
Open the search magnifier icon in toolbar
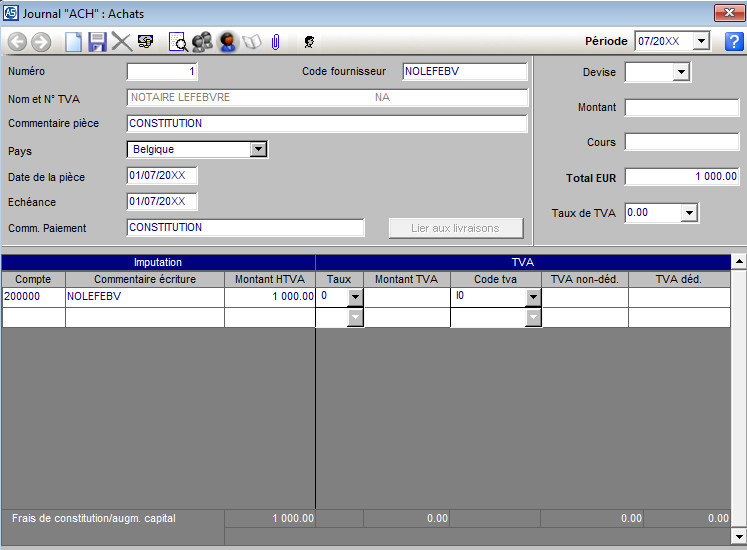click(178, 42)
